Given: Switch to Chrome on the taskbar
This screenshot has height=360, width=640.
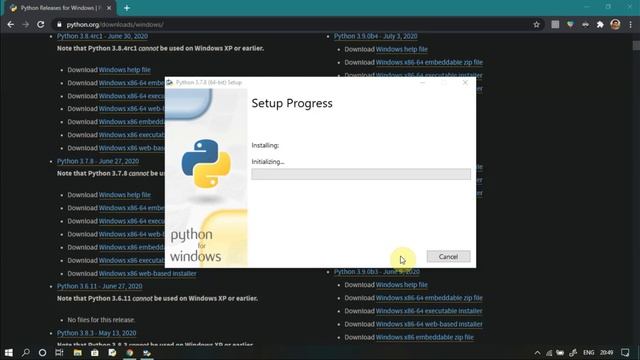Looking at the screenshot, I should click(x=130, y=352).
